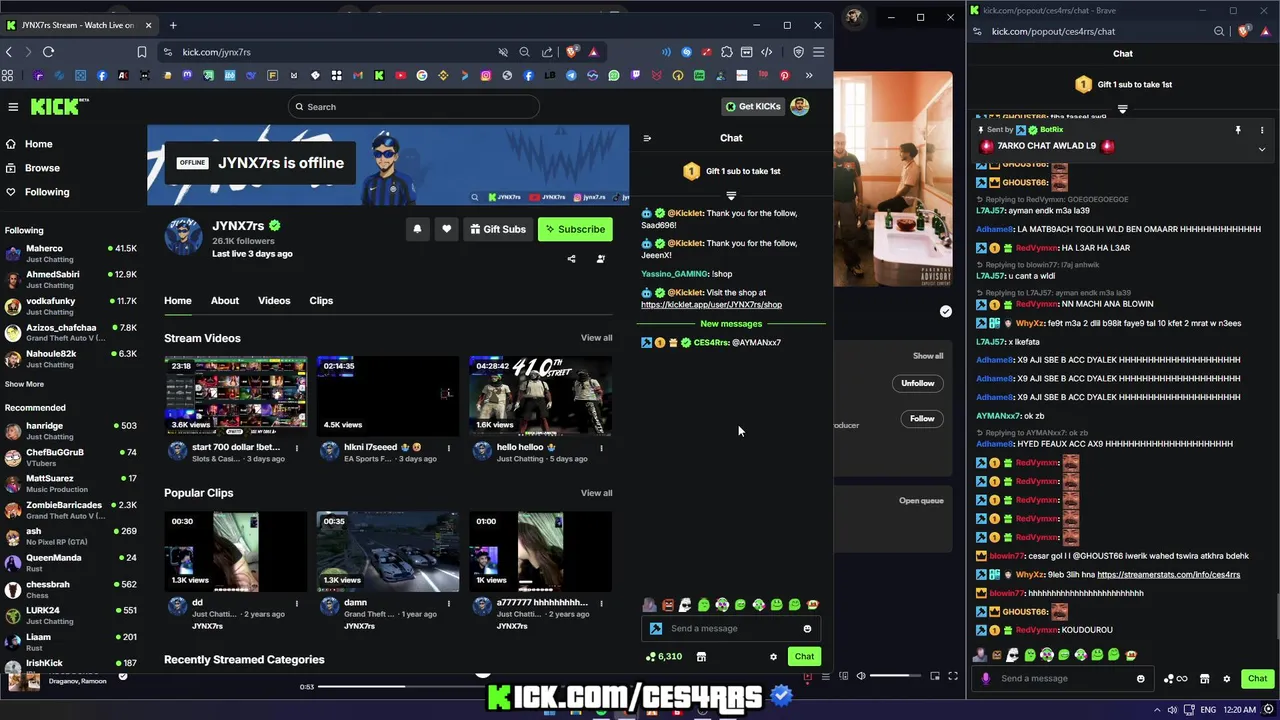Open popout chat shop icon

(1204, 679)
